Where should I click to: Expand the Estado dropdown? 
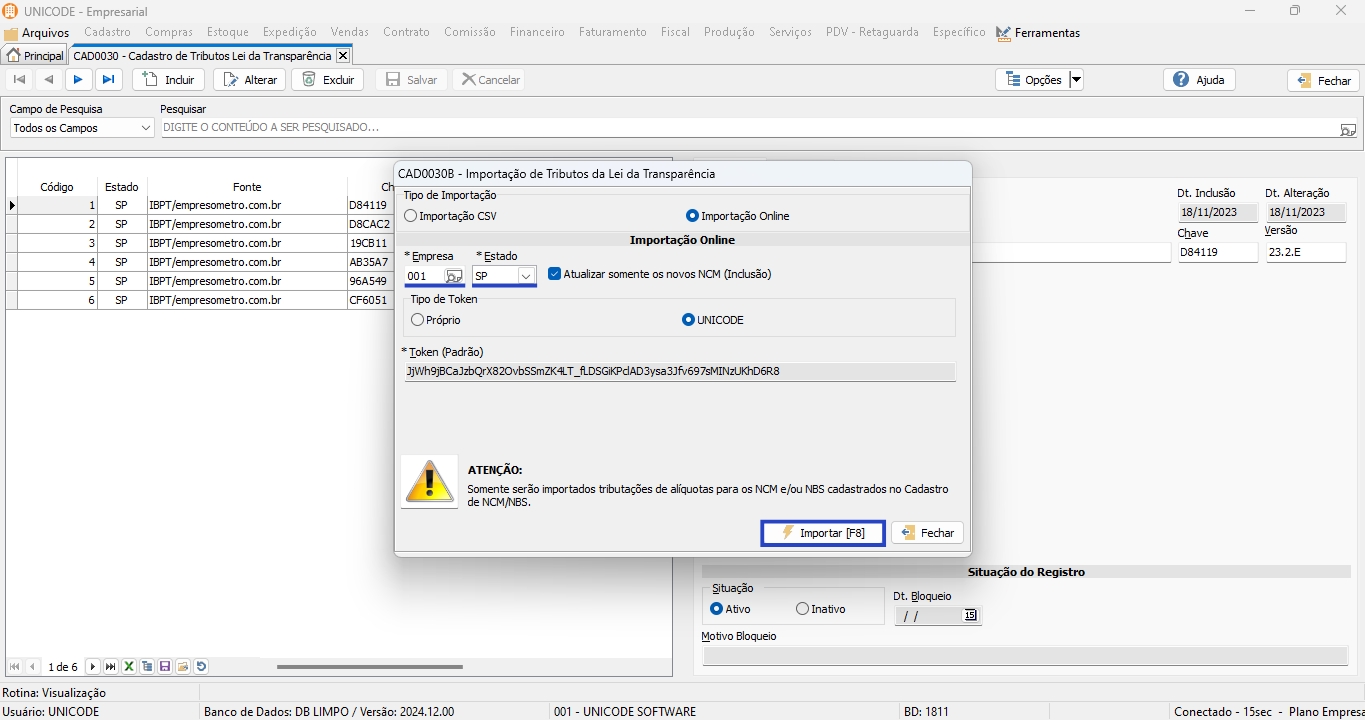[x=525, y=276]
